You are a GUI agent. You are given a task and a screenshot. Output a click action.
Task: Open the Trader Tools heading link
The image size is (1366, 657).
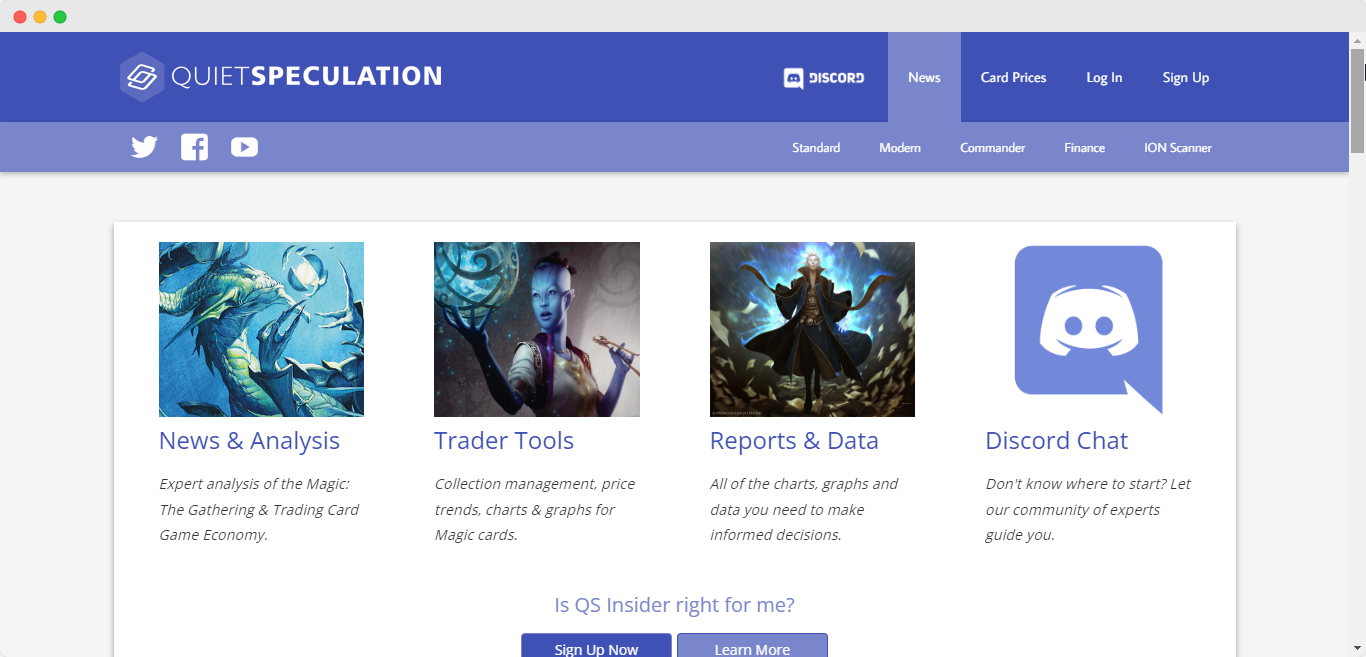click(504, 441)
